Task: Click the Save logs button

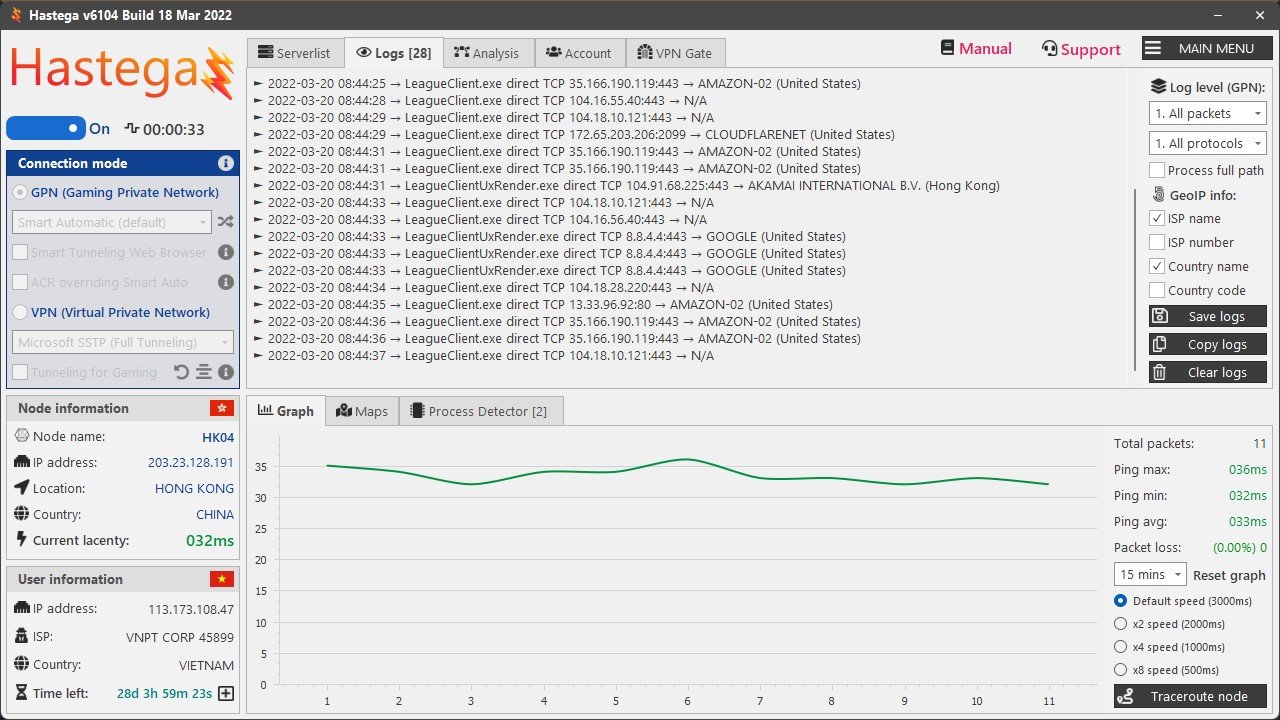Action: (x=1208, y=316)
